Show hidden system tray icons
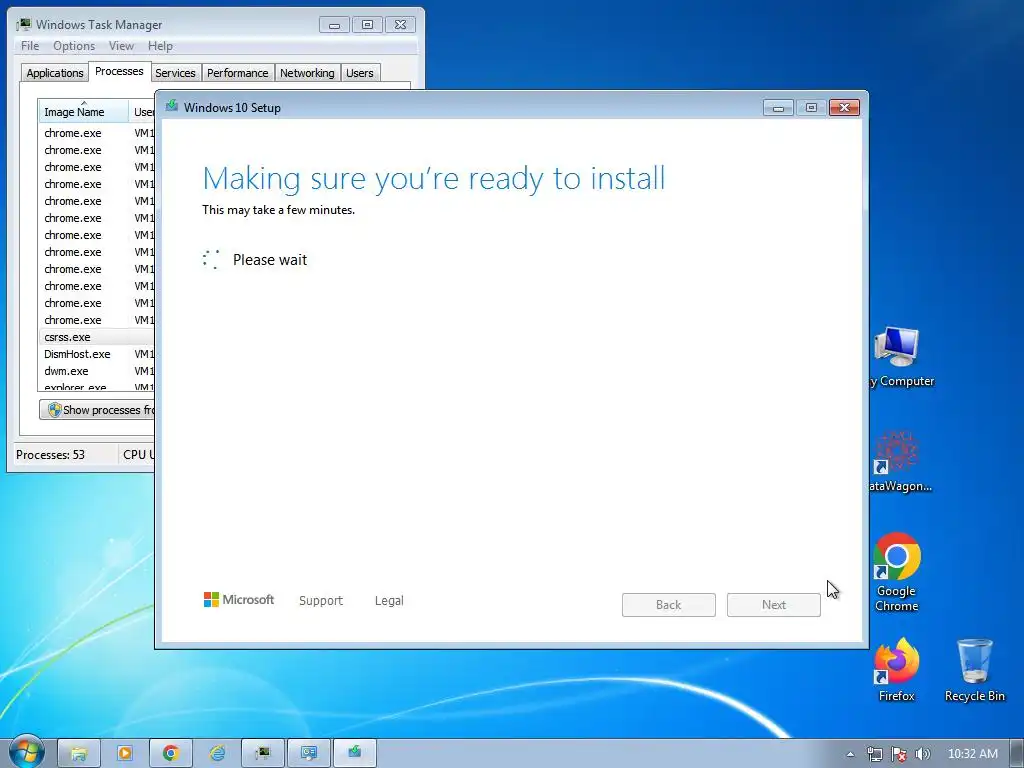This screenshot has width=1024, height=768. (x=850, y=754)
